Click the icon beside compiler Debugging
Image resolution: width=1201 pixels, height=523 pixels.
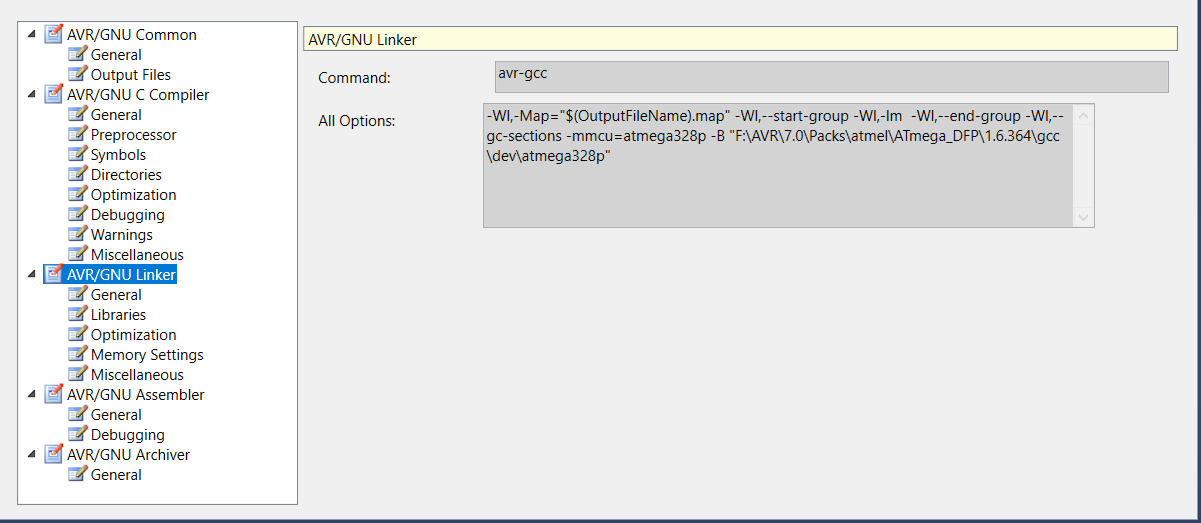click(77, 214)
